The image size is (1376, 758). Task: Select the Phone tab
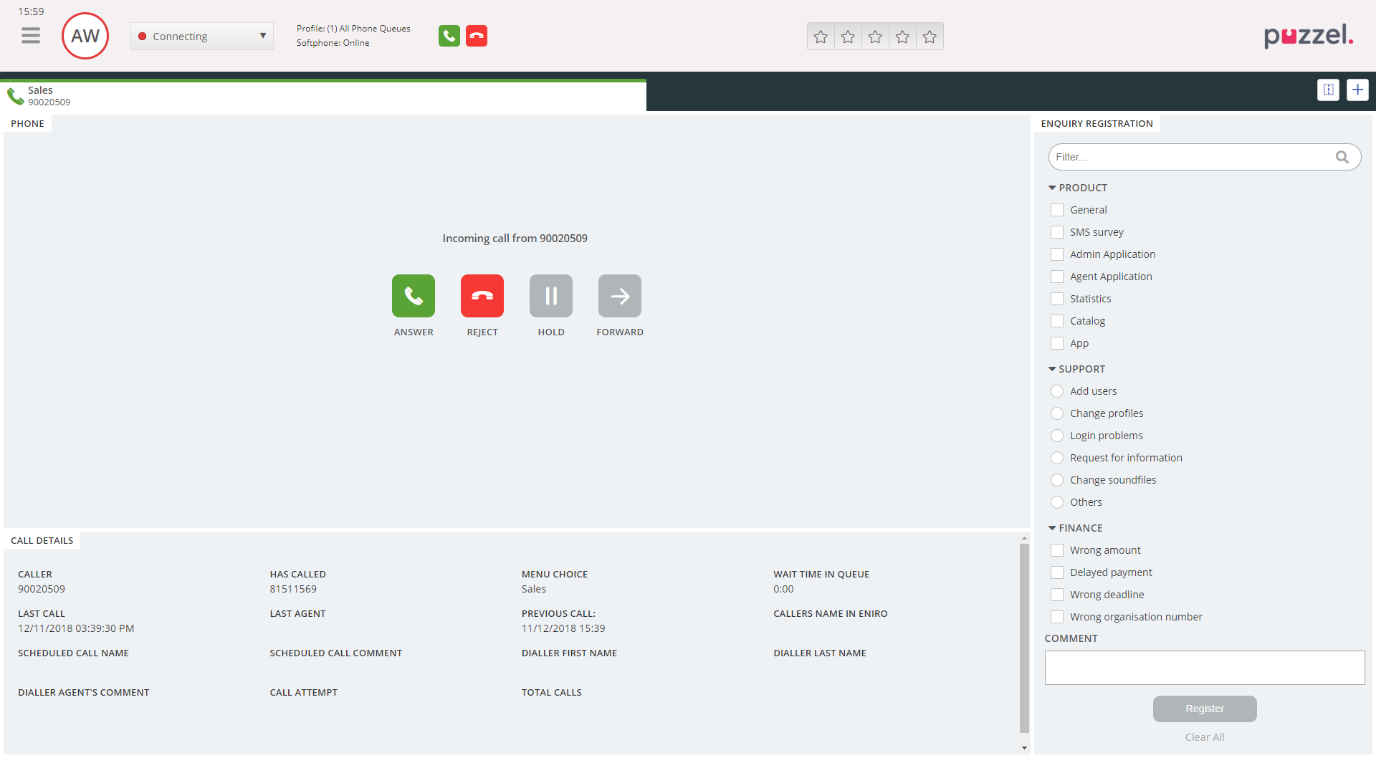(x=27, y=123)
